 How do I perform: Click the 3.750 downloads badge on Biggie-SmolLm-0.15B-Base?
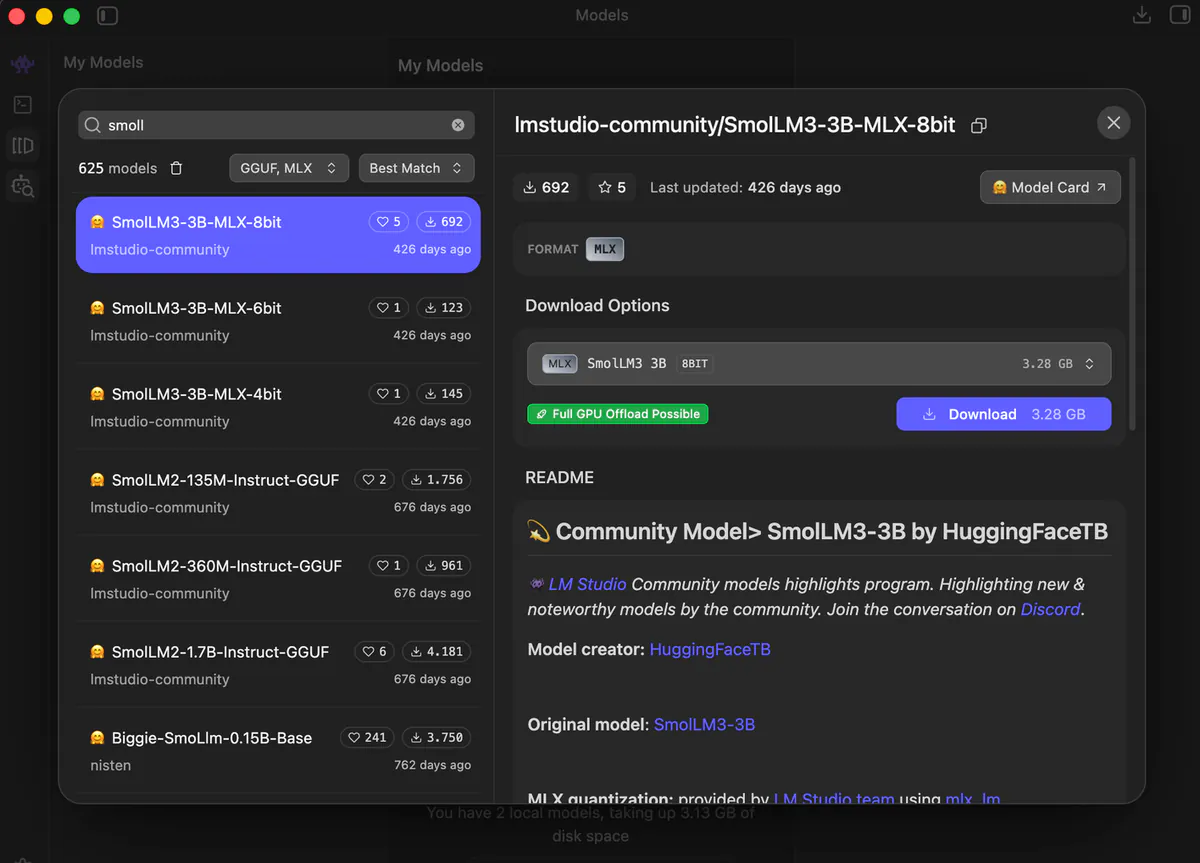tap(436, 738)
